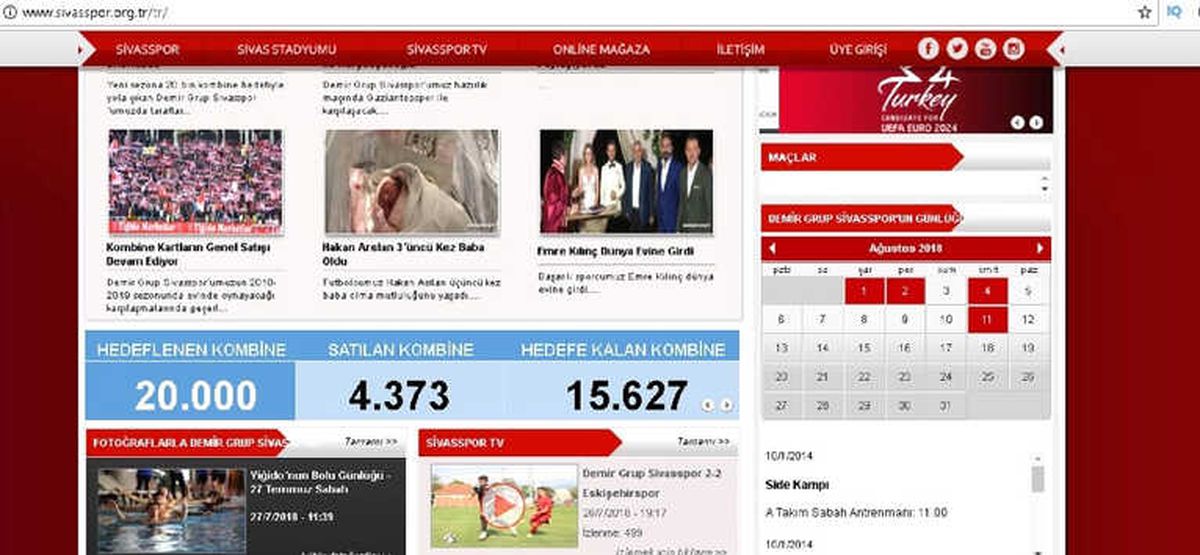Open the Instagram icon in header
Viewport: 1200px width, 555px height.
(x=1014, y=48)
